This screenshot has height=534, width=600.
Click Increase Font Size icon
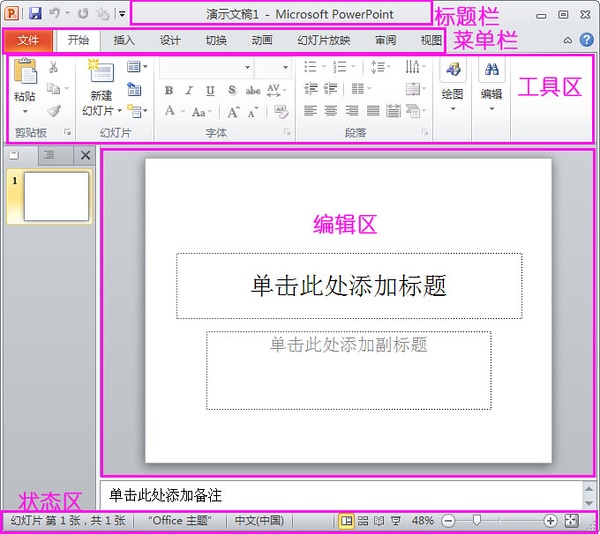[233, 112]
